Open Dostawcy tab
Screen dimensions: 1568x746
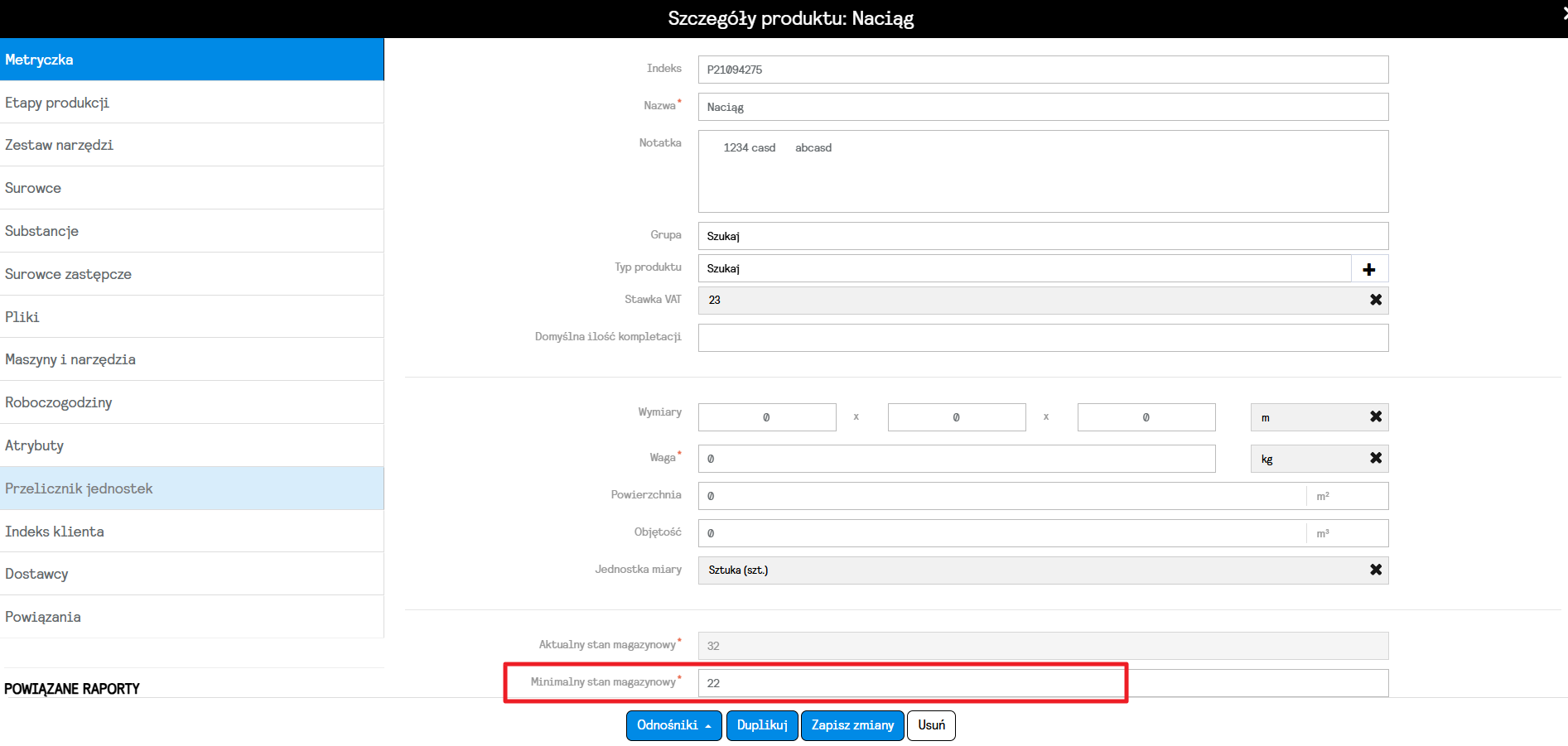click(x=191, y=574)
